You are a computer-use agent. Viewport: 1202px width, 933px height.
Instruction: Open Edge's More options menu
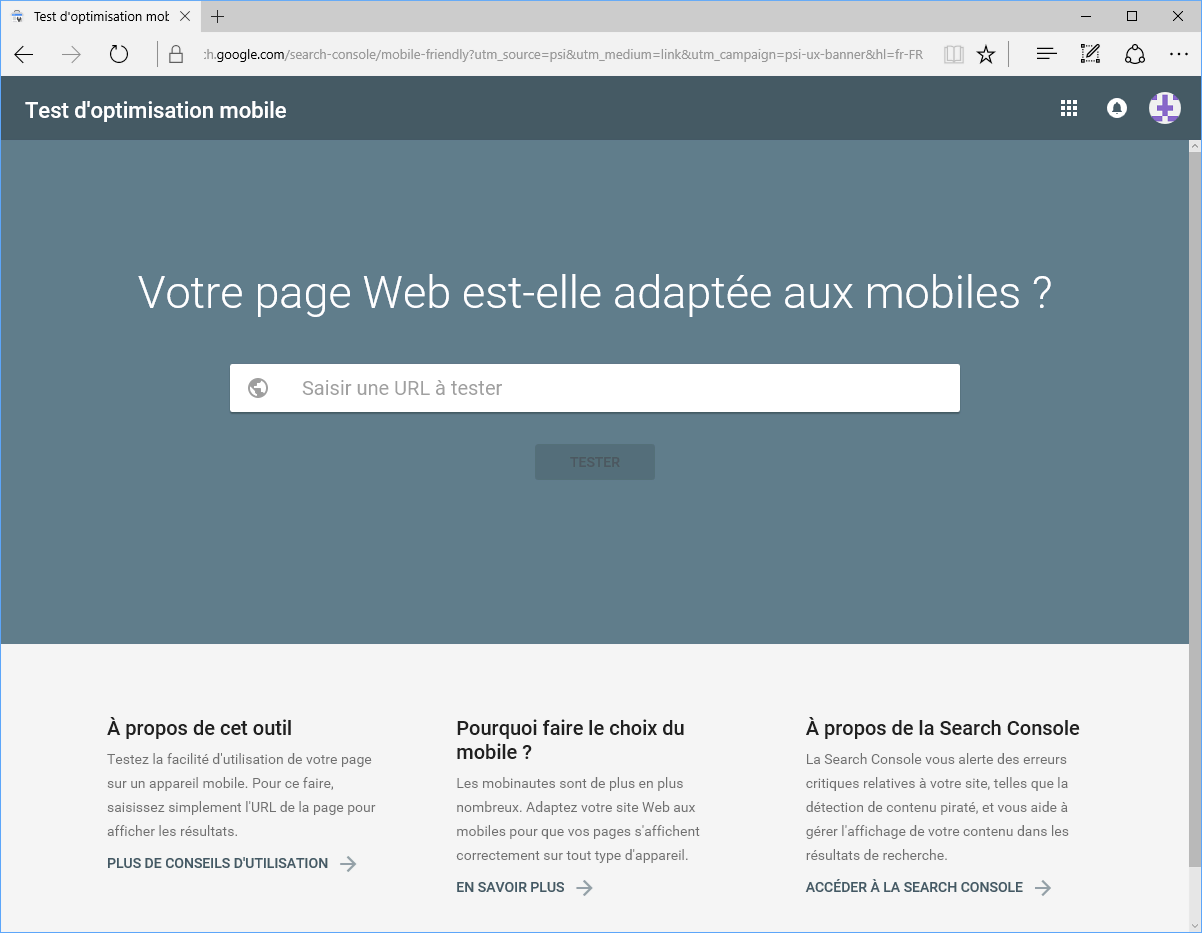click(x=1179, y=54)
